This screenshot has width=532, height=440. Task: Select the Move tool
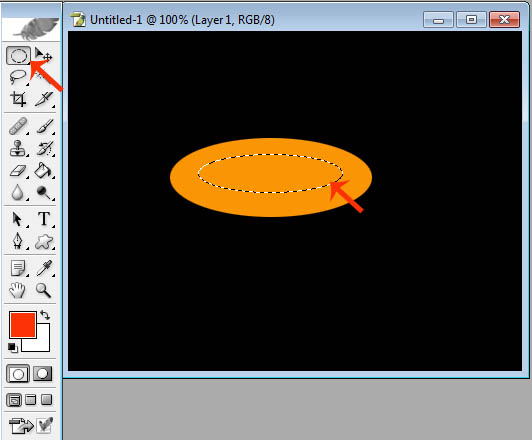[43, 55]
